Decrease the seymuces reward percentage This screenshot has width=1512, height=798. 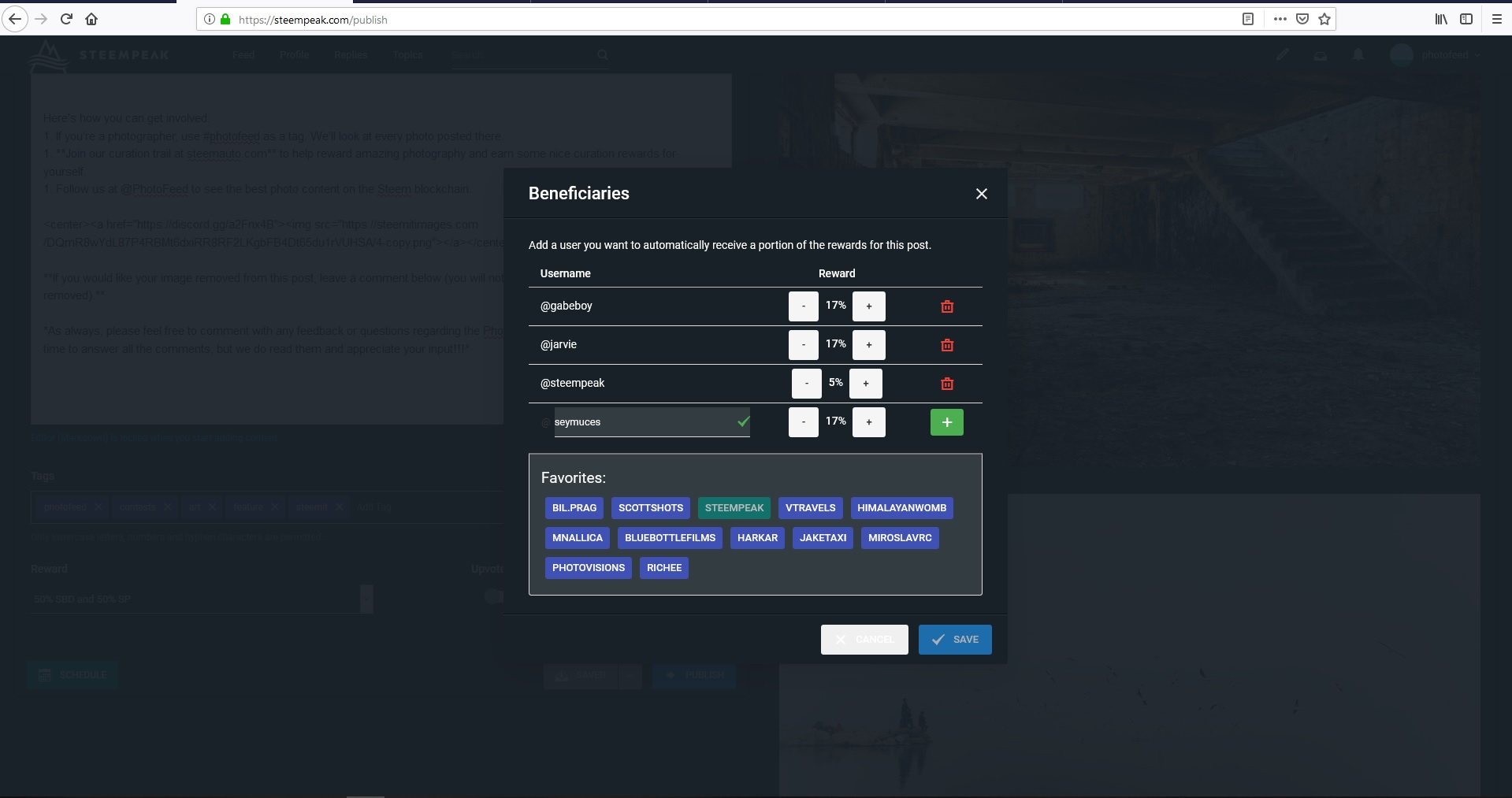[x=803, y=422]
